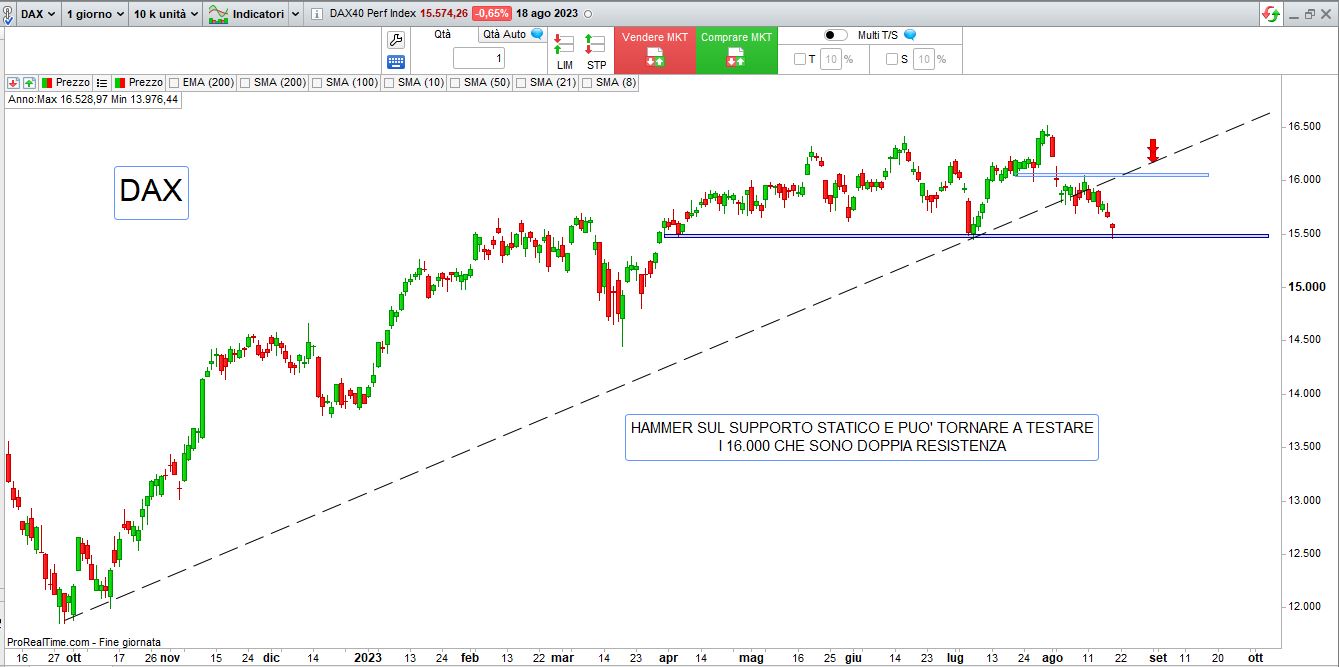1339x667 pixels.
Task: Click the 15.574,26 price value
Action: [444, 14]
